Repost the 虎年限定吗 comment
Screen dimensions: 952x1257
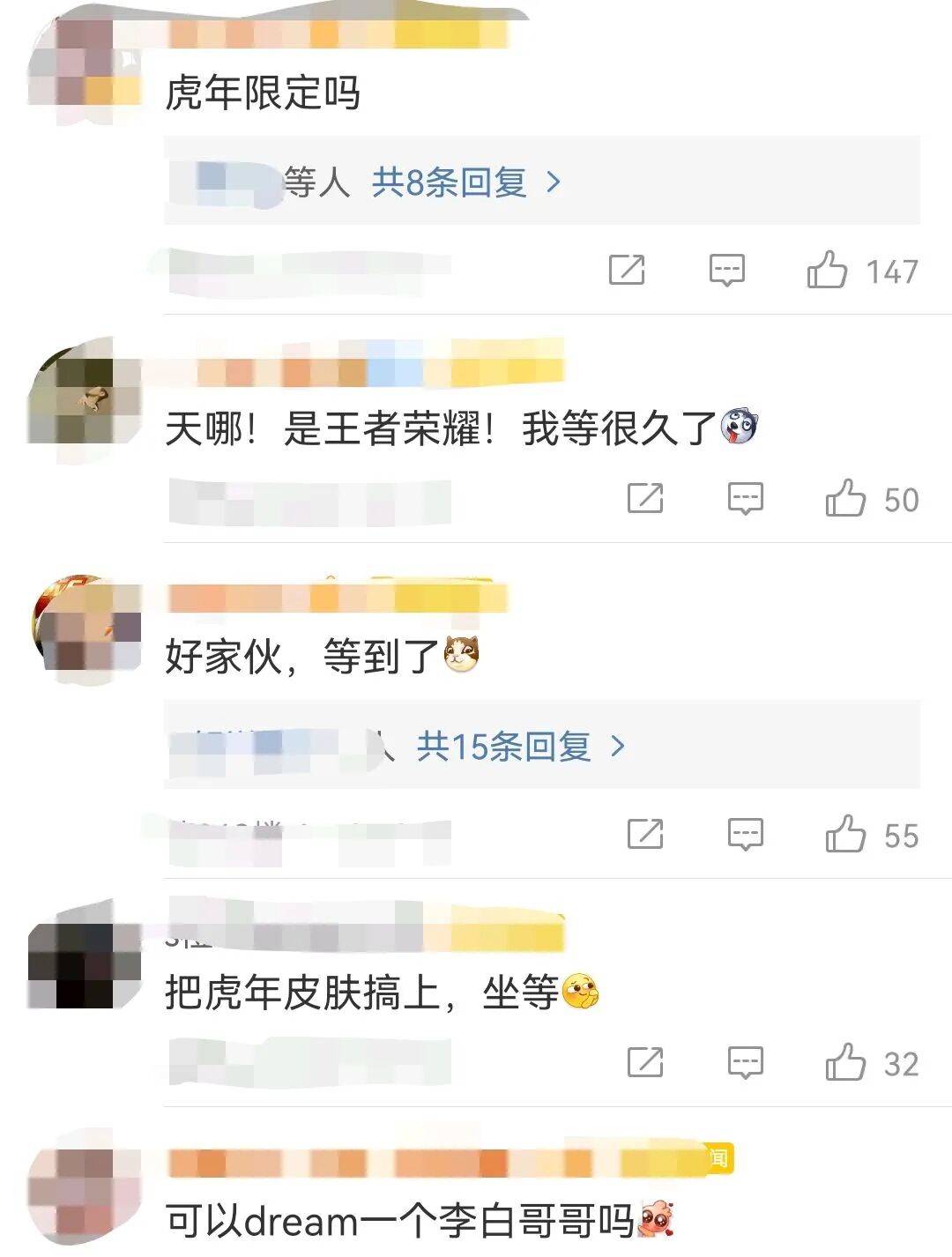point(627,270)
